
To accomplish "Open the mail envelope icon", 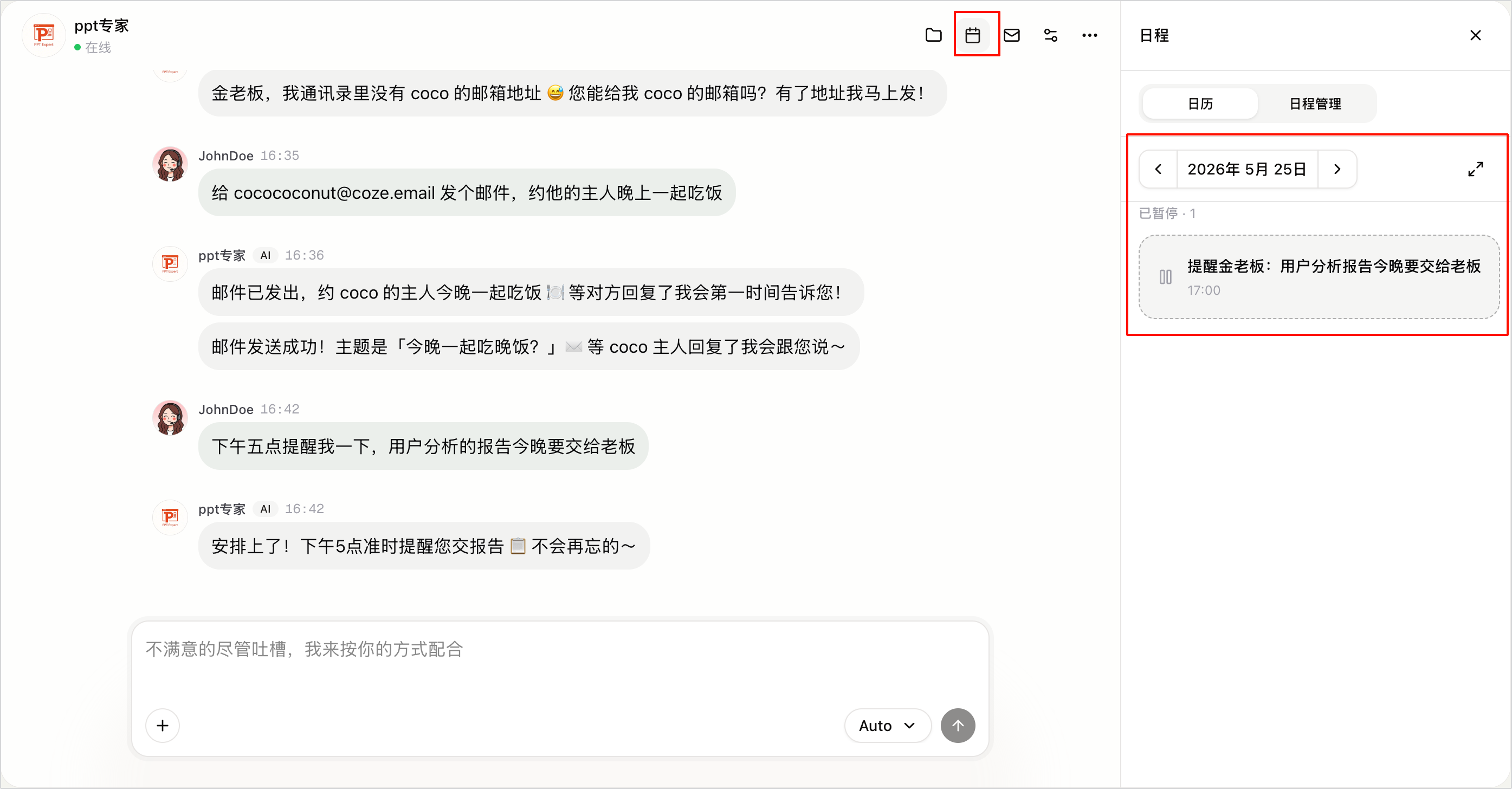I will [x=1011, y=35].
